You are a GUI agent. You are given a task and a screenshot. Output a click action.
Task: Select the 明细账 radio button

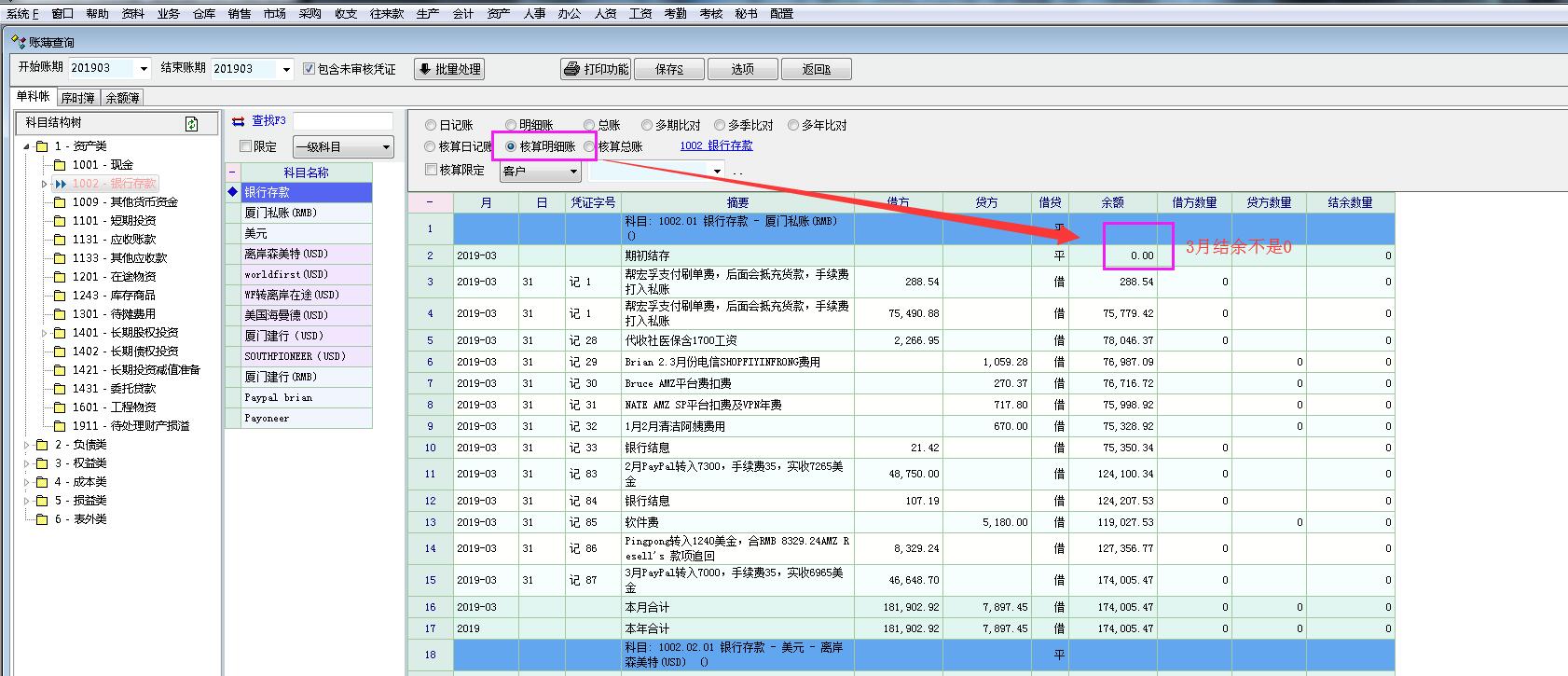(511, 125)
